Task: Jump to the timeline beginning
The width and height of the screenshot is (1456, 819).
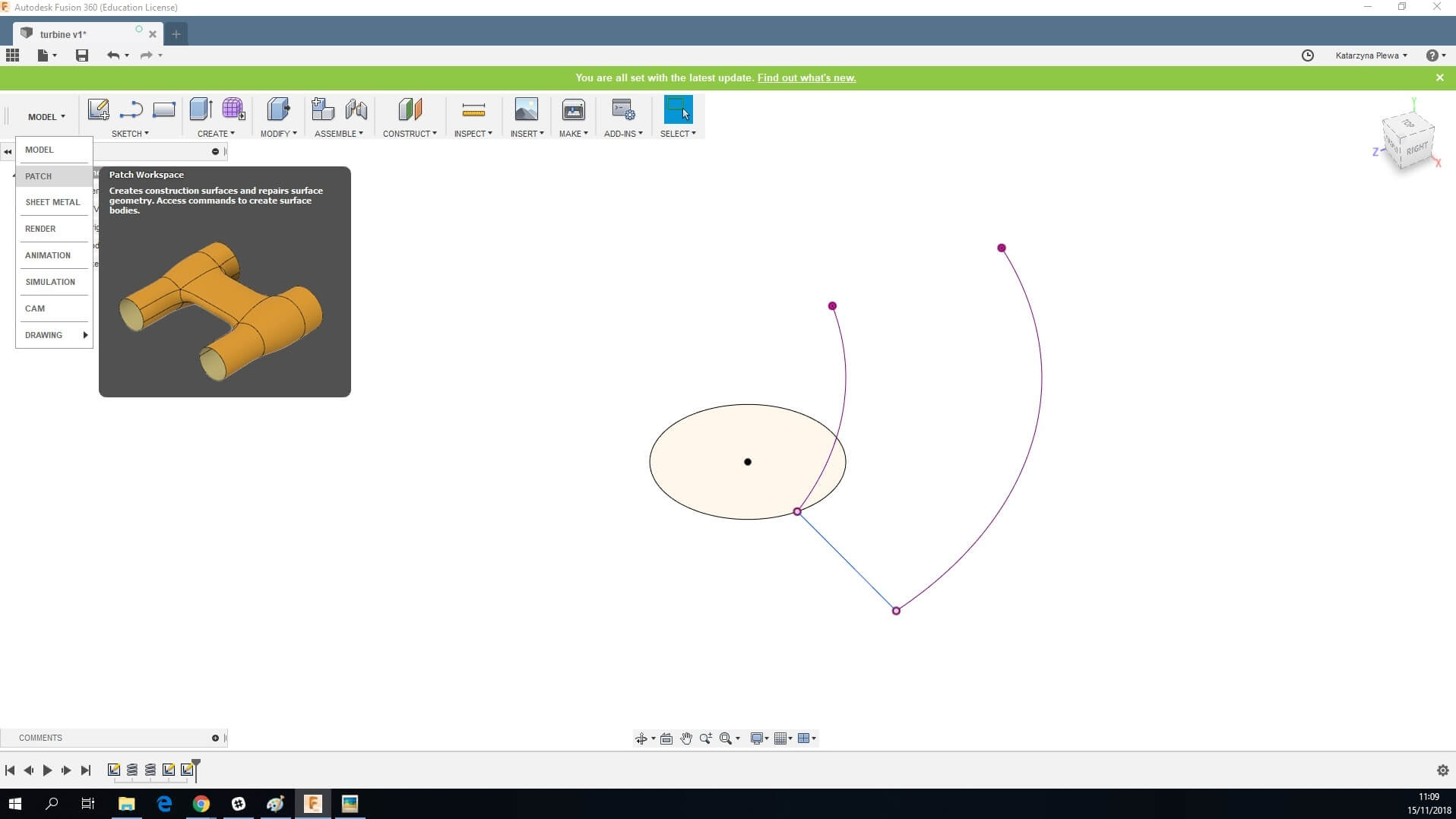Action: pos(10,770)
